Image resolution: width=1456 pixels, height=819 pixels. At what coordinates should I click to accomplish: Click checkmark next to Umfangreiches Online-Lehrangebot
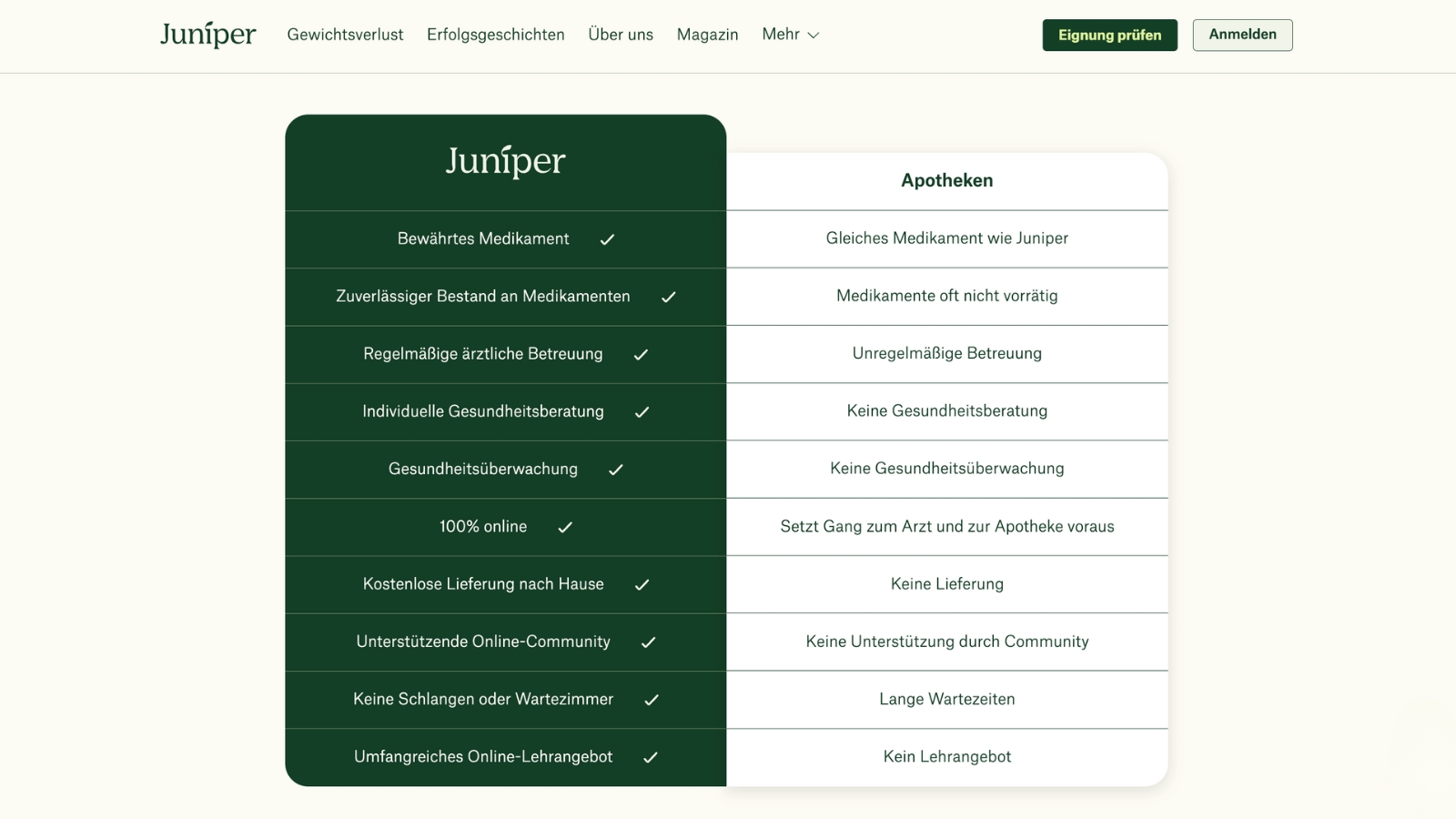coord(651,757)
